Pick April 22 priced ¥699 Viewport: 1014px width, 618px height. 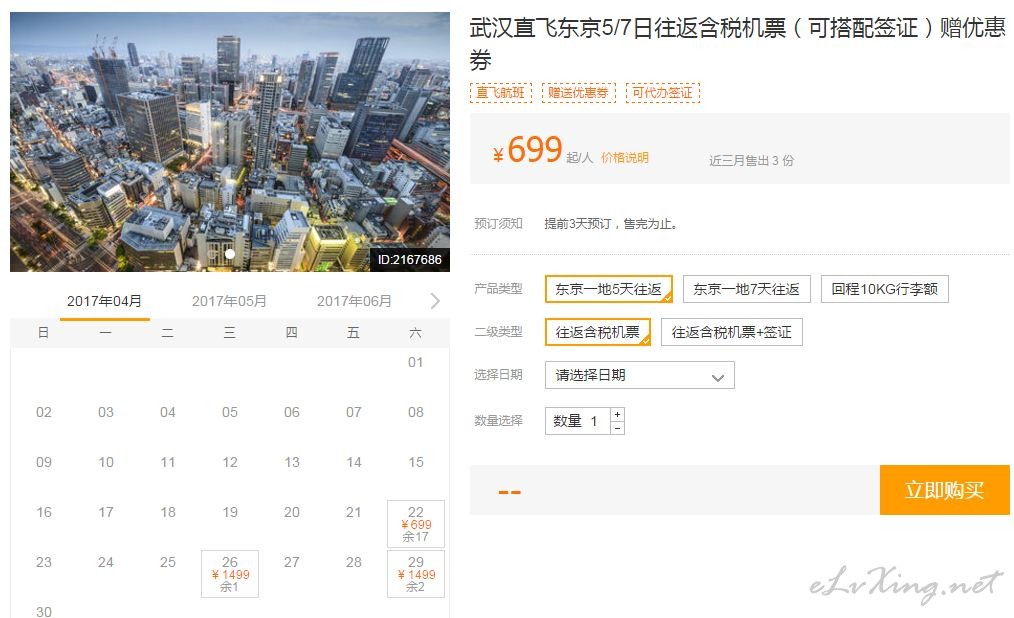click(416, 524)
